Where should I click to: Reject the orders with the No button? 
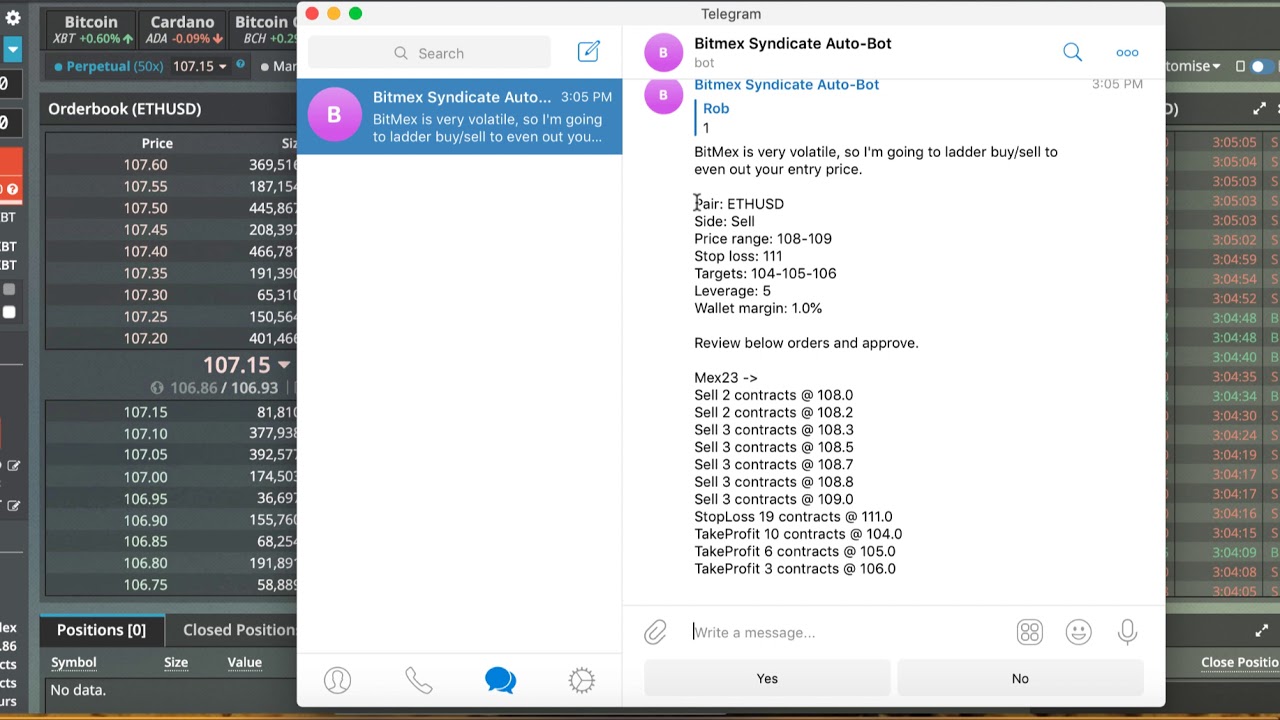[1020, 678]
